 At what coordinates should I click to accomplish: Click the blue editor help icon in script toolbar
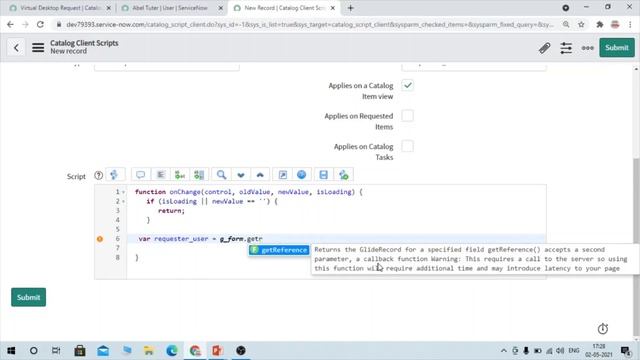(x=302, y=175)
